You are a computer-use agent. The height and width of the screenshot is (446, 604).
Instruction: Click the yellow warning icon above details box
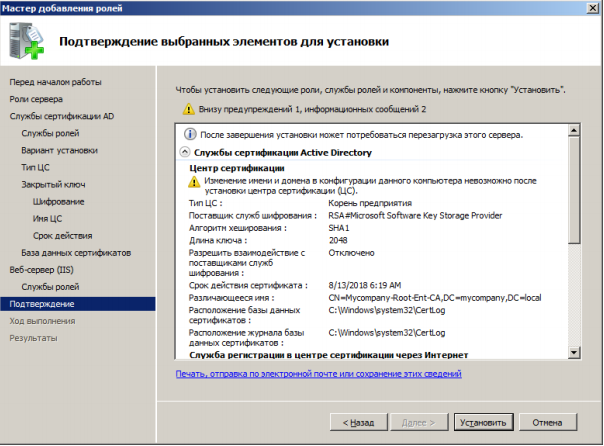[x=187, y=108]
